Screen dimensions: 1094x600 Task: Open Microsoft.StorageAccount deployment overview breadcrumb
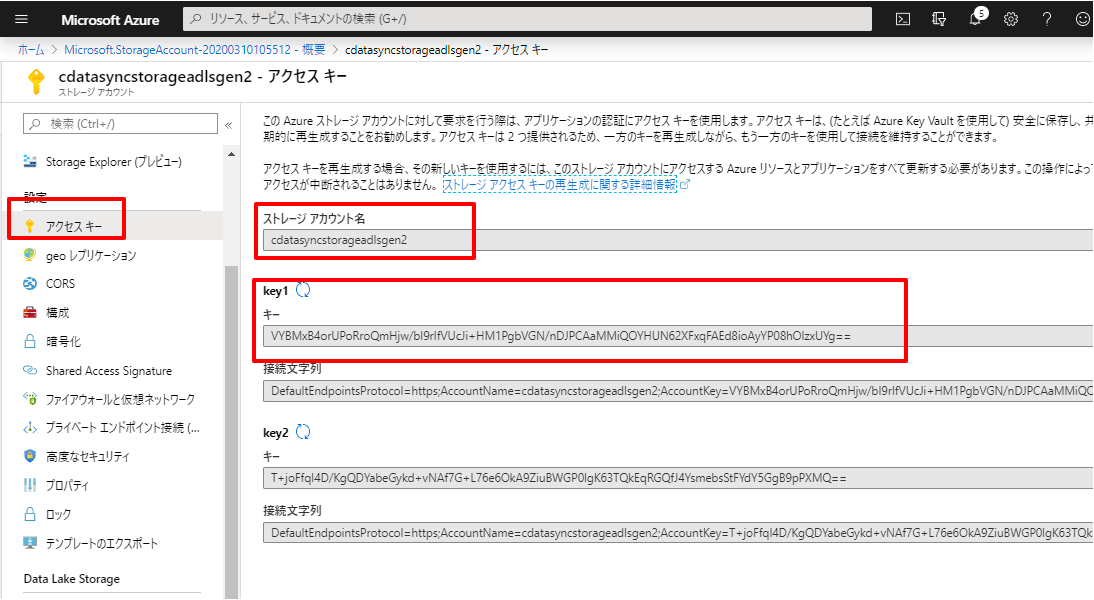coord(195,50)
